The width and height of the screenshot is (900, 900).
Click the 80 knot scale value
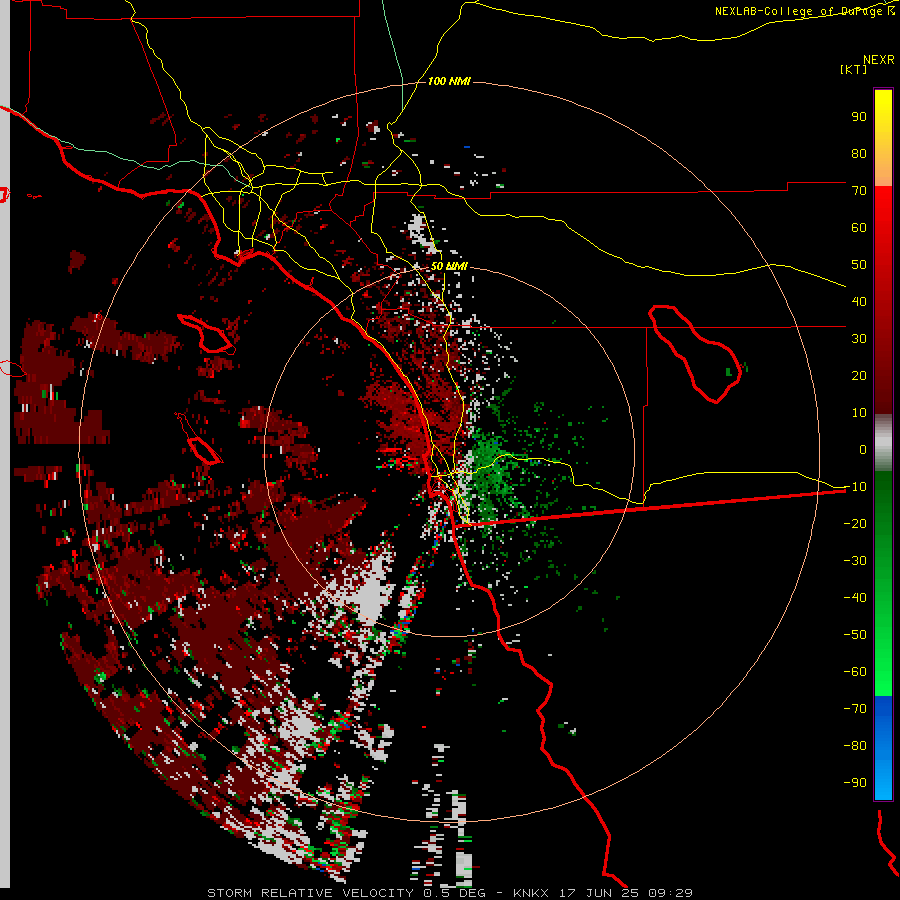click(x=859, y=154)
